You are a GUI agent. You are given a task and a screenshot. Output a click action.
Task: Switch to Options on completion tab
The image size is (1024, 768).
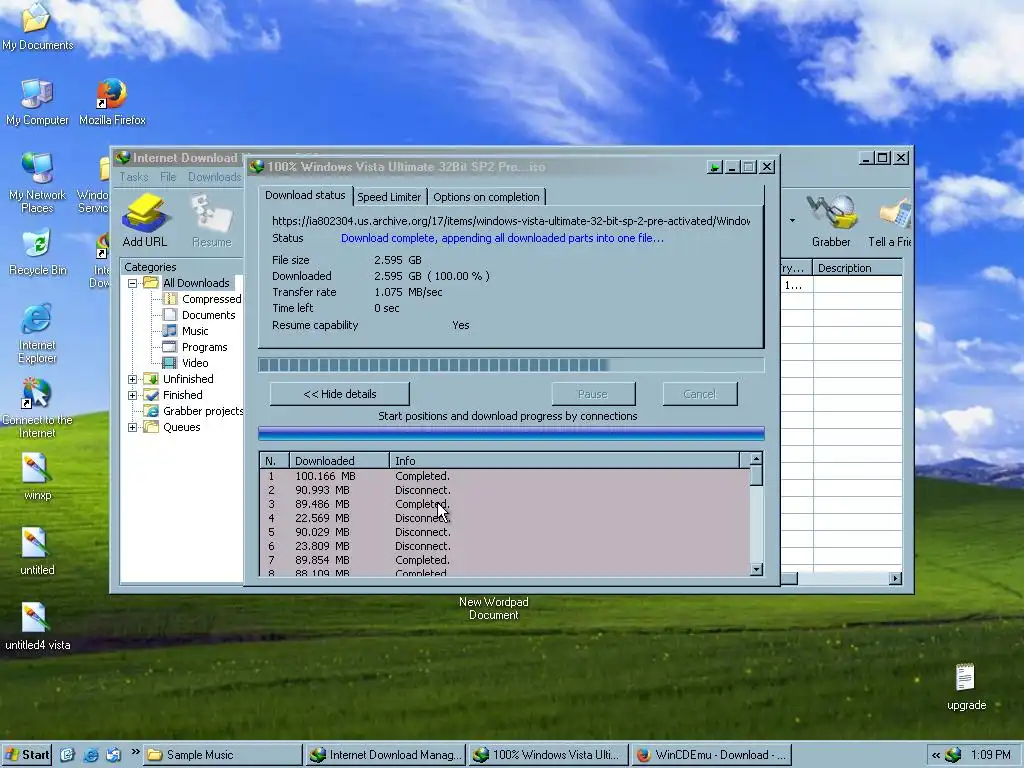487,197
